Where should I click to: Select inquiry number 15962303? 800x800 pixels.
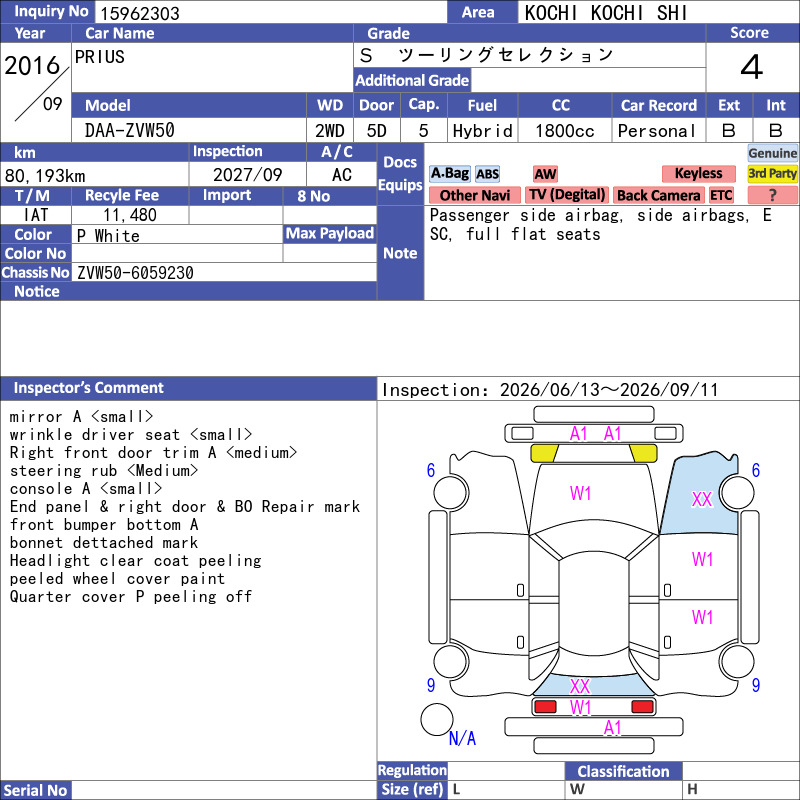[x=139, y=13]
